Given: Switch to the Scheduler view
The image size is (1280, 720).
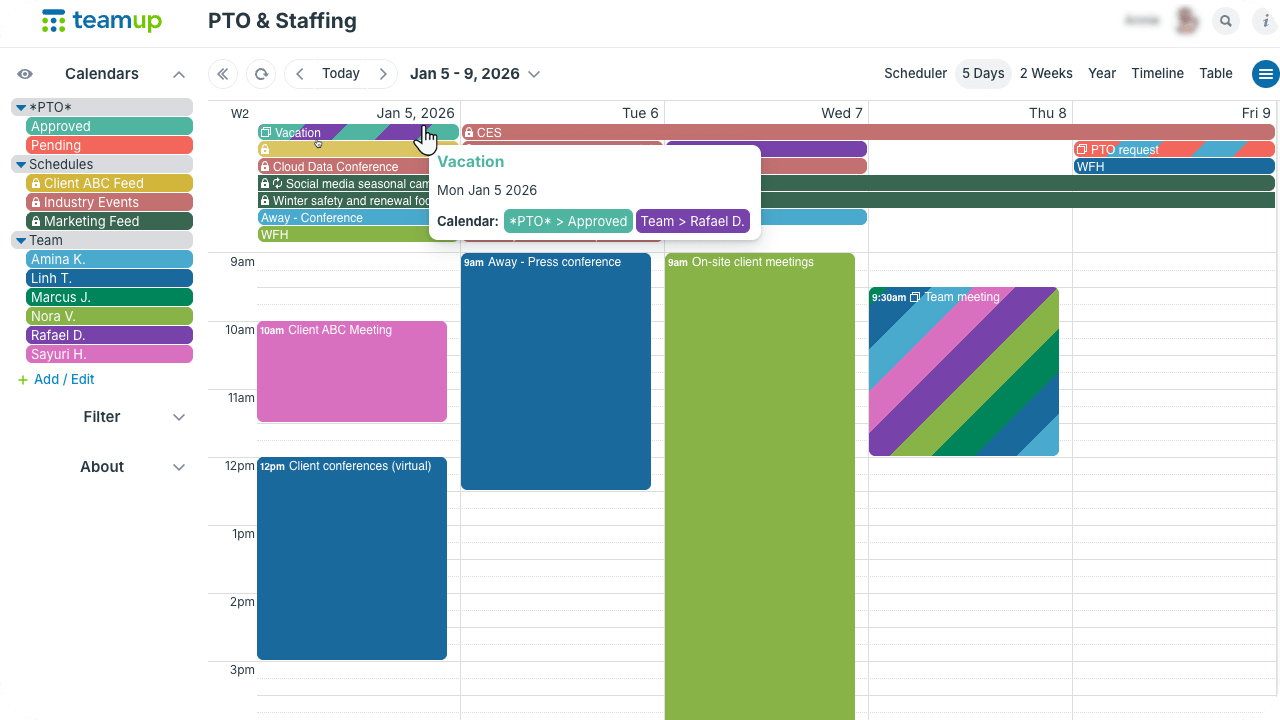Looking at the screenshot, I should pyautogui.click(x=915, y=74).
